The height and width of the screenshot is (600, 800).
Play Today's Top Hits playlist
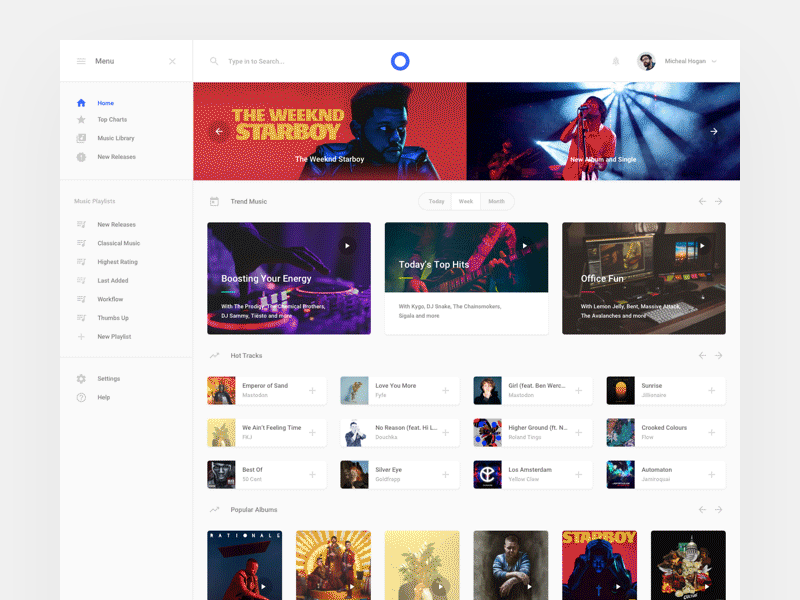point(525,246)
